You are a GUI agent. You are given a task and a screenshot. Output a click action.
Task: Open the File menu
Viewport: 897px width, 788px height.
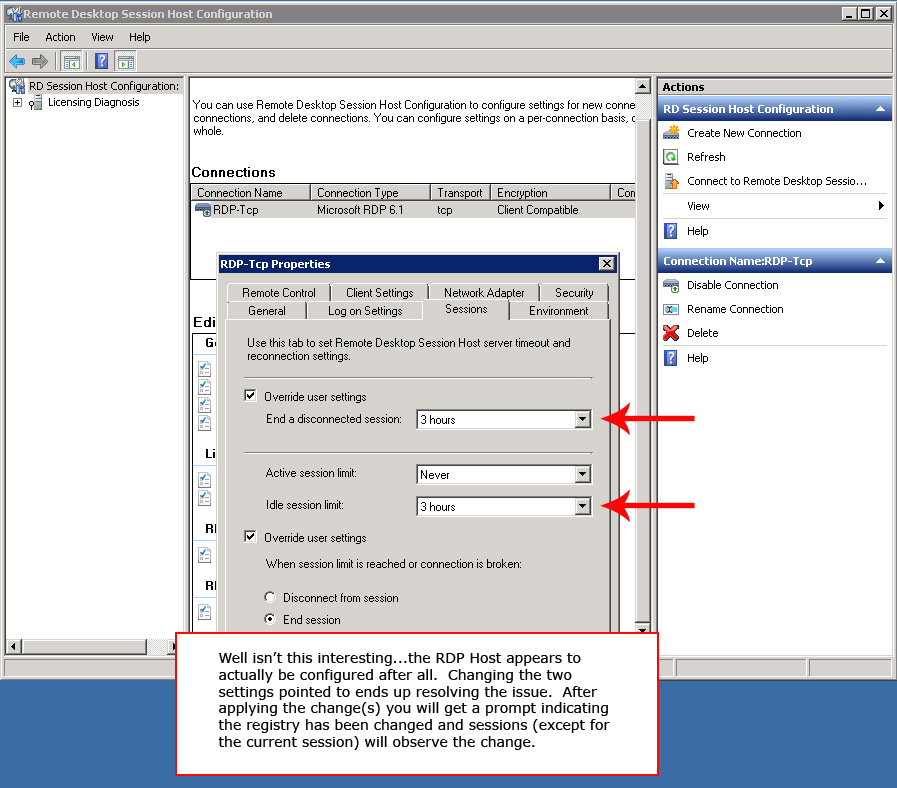pyautogui.click(x=21, y=37)
